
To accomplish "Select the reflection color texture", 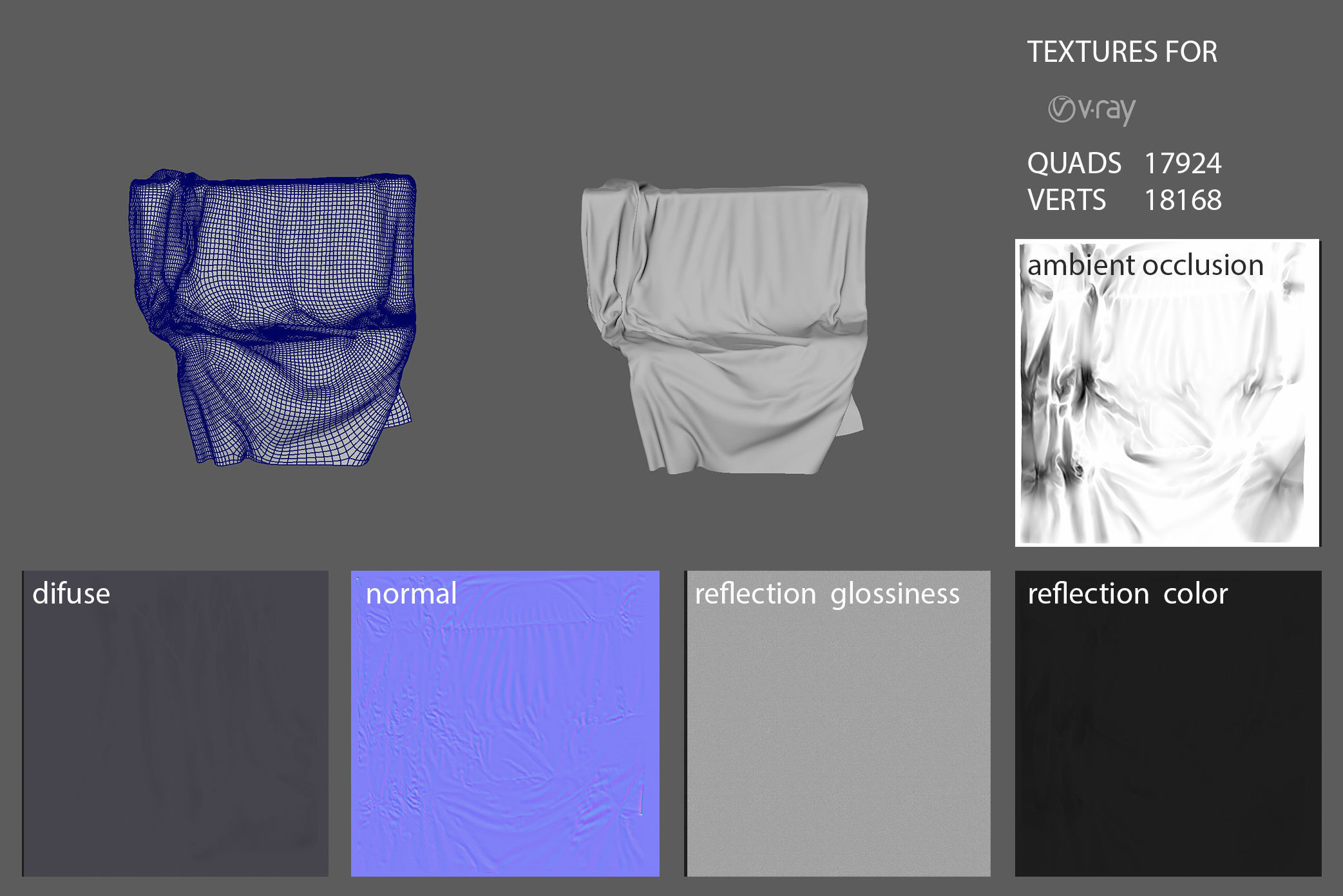I will pyautogui.click(x=1168, y=723).
